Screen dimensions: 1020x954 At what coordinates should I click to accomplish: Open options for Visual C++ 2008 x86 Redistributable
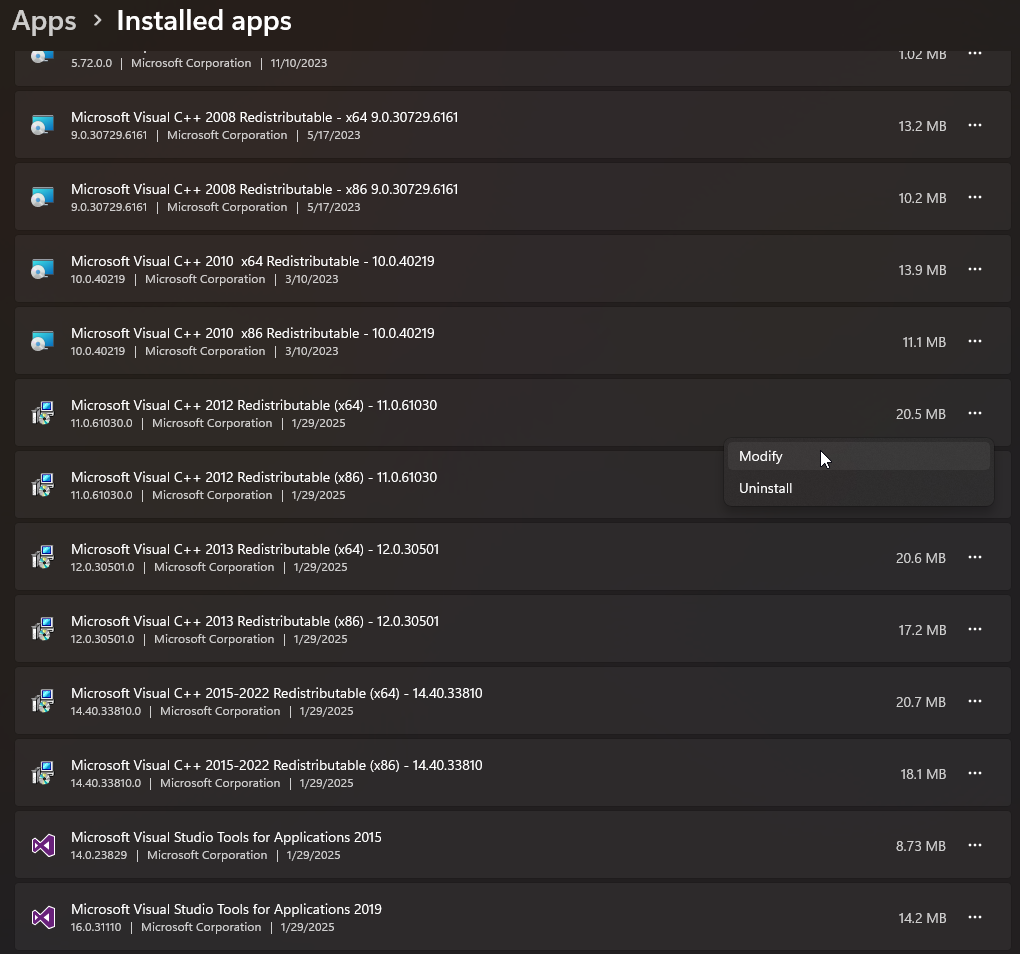click(x=975, y=198)
